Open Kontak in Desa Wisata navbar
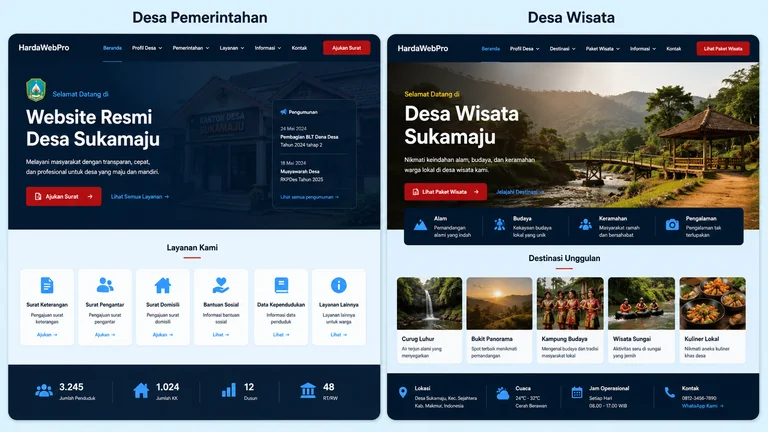Image resolution: width=768 pixels, height=432 pixels. pyautogui.click(x=673, y=49)
